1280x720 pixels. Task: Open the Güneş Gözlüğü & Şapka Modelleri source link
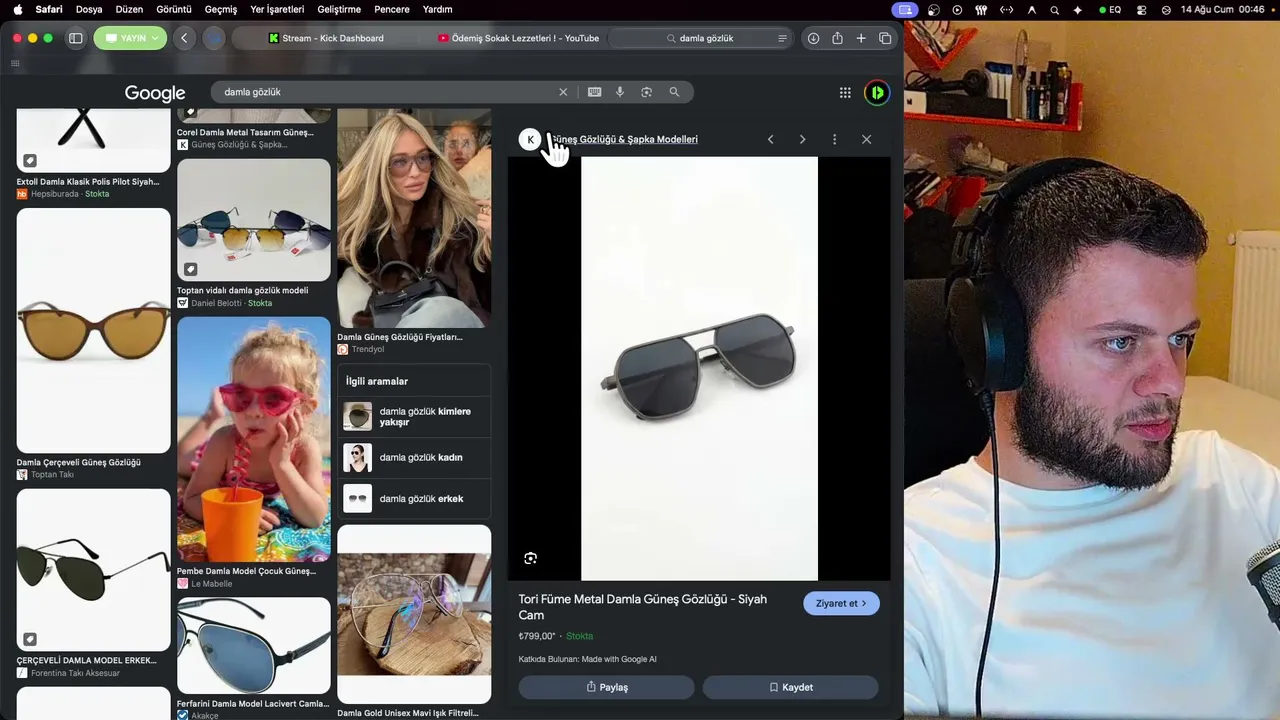pos(623,139)
